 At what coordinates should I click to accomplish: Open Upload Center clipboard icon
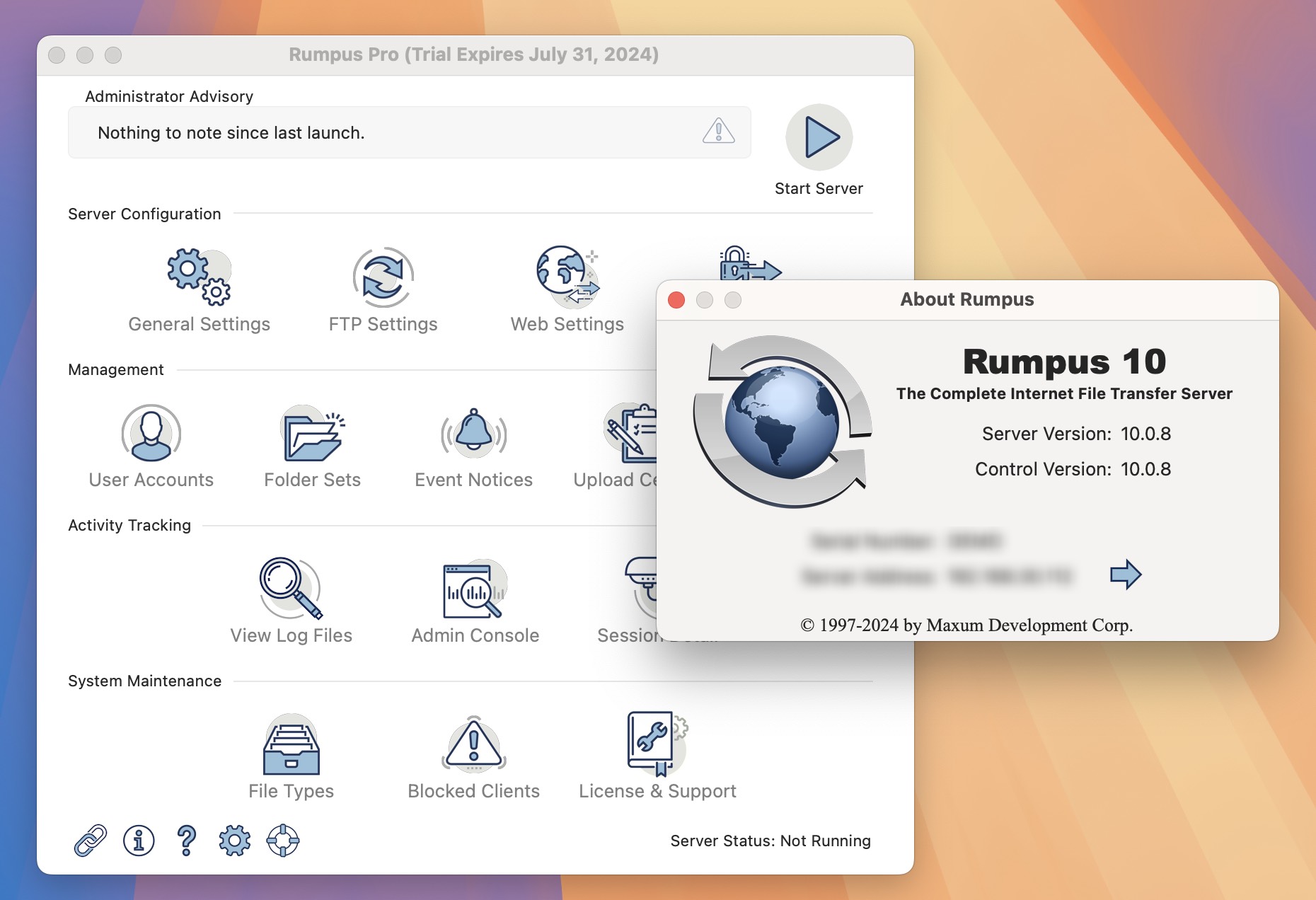(x=630, y=433)
